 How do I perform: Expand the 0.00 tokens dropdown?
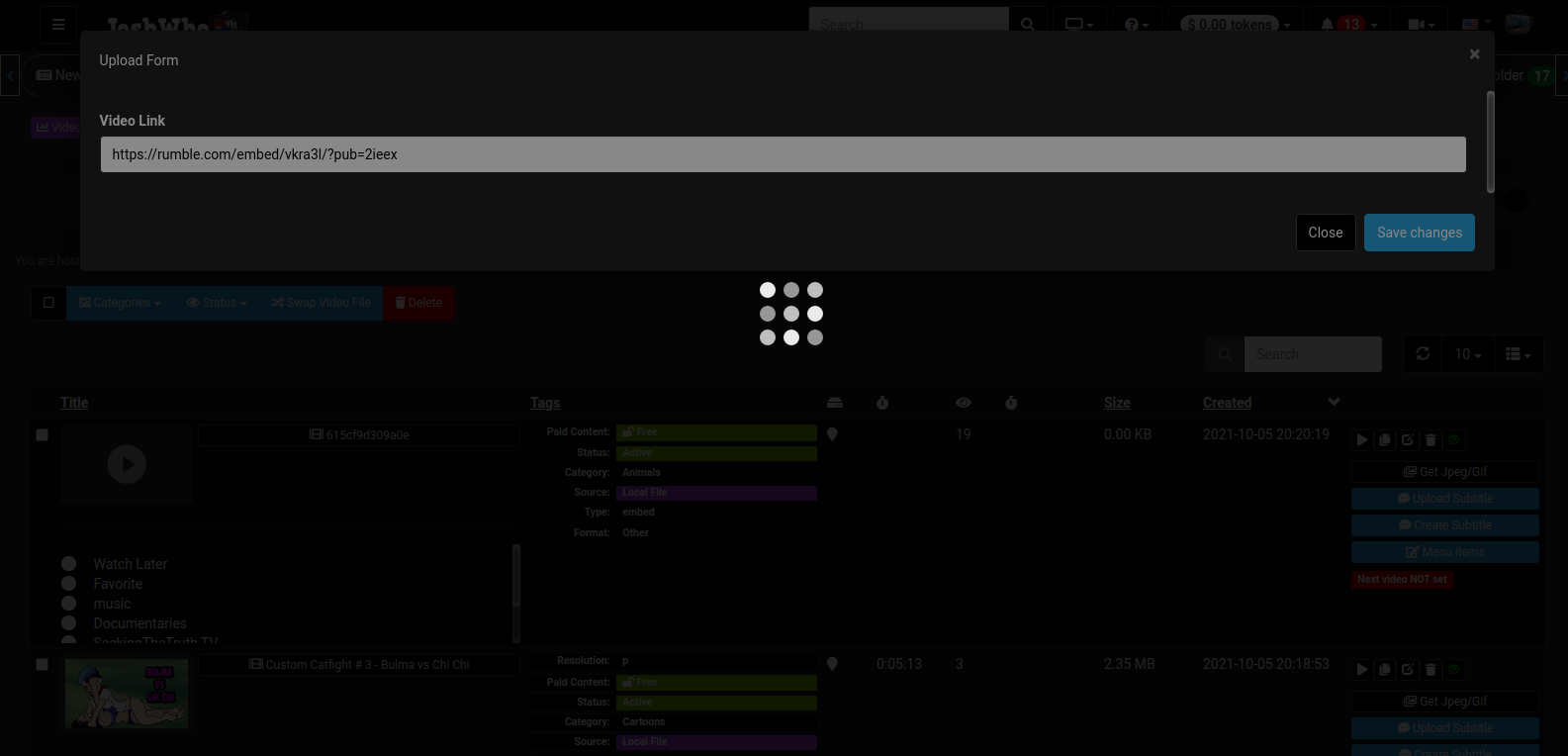coord(1236,25)
